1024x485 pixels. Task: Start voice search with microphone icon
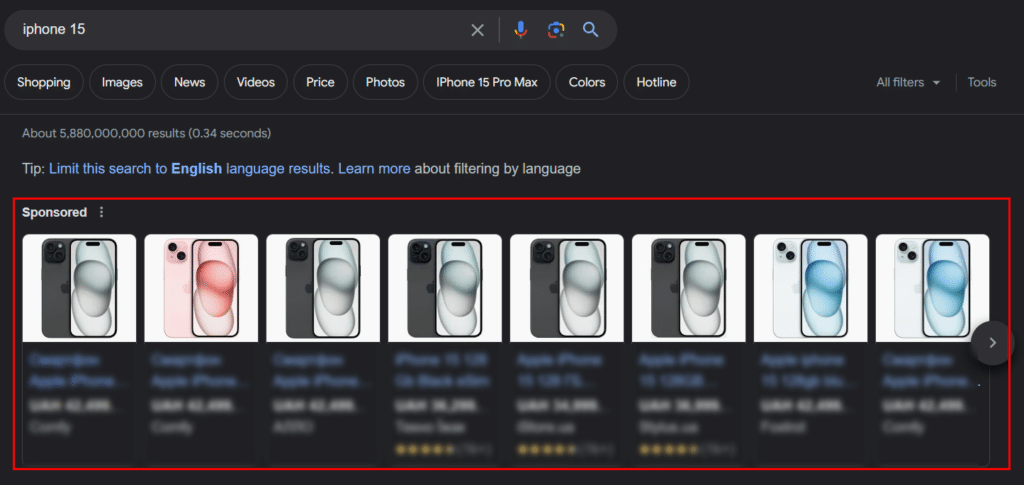(520, 30)
